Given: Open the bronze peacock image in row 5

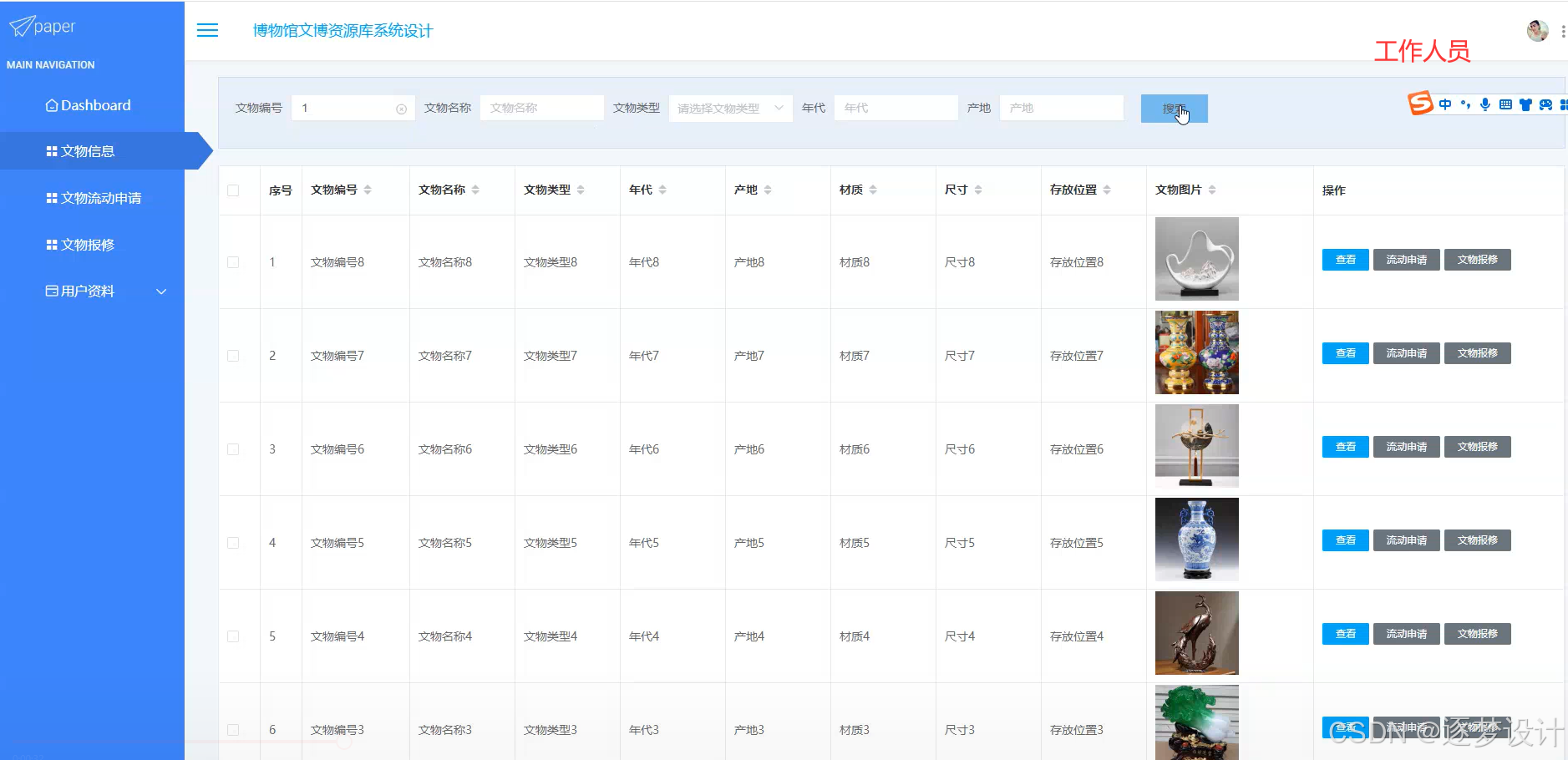Looking at the screenshot, I should click(1196, 633).
